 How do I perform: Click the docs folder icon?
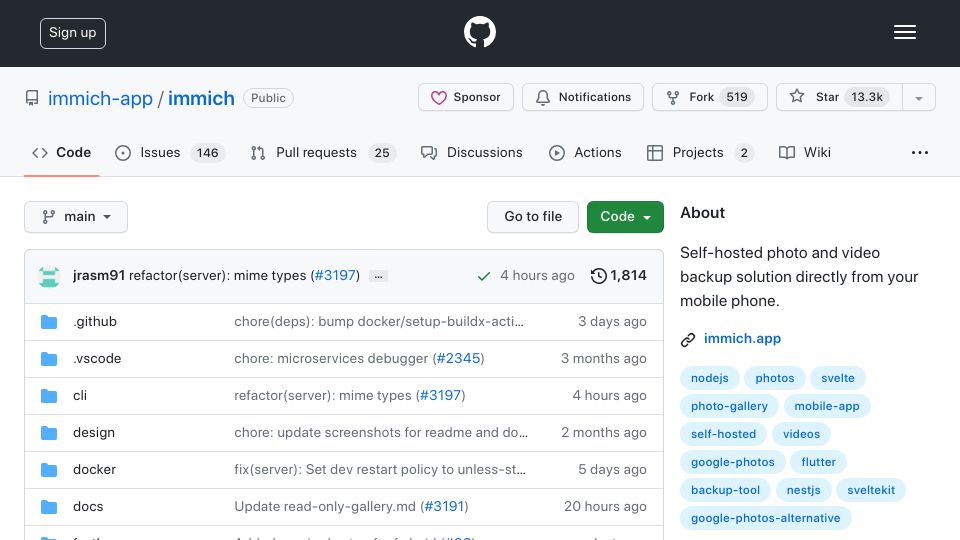pos(49,507)
